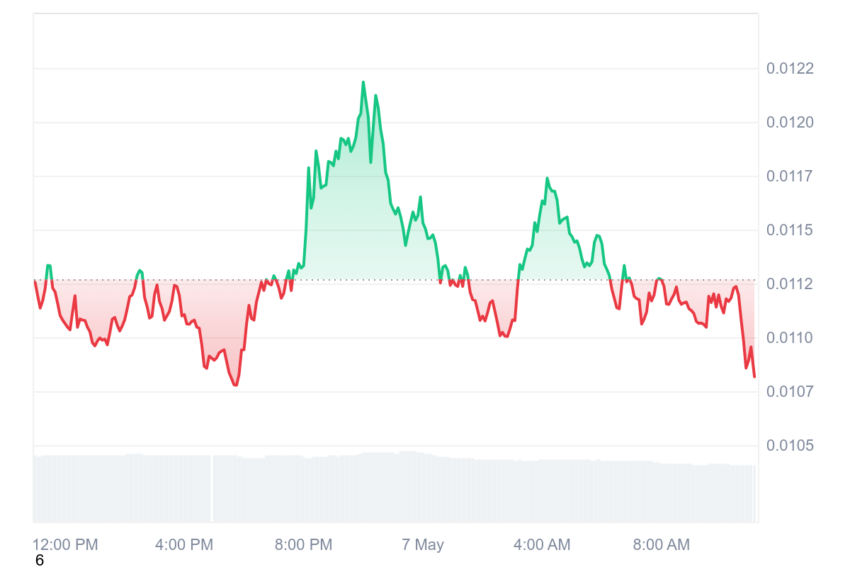
Task: Click the second green peak near 4 AM
Action: click(547, 178)
